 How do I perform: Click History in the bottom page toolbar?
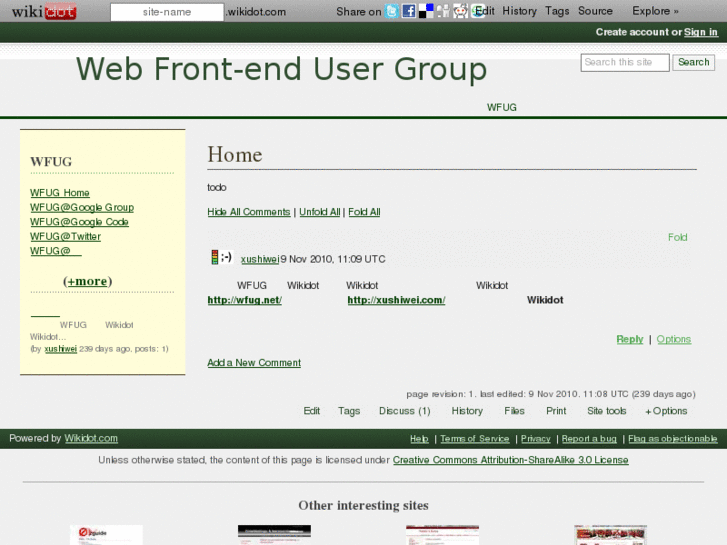tap(467, 411)
